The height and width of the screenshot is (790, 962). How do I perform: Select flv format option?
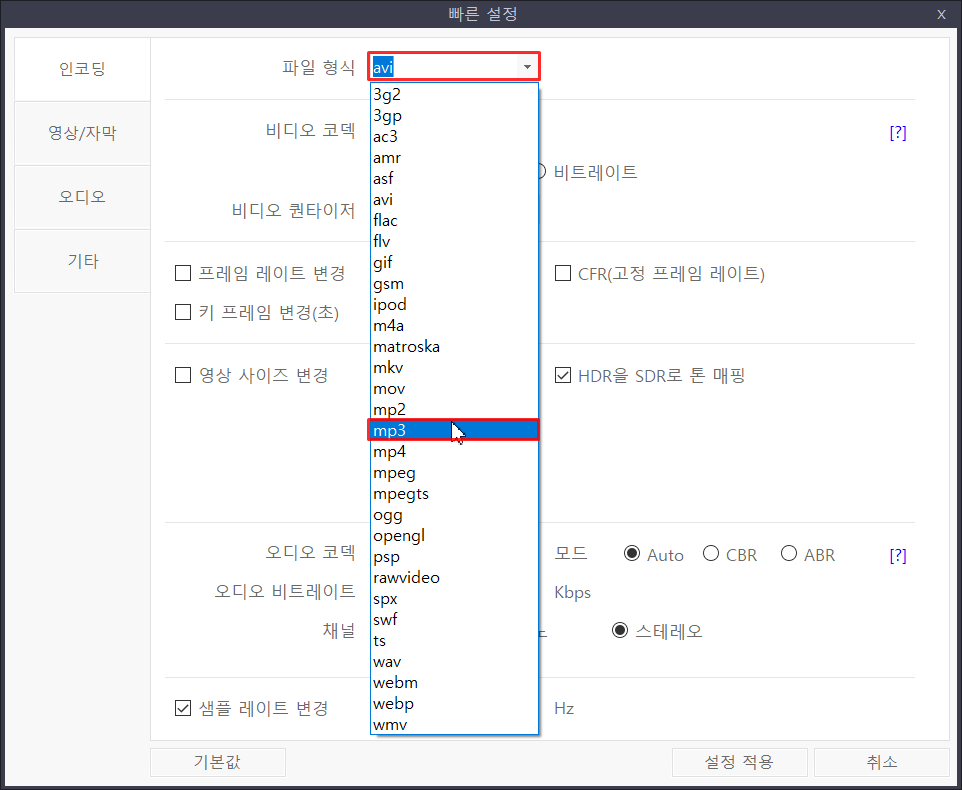454,241
